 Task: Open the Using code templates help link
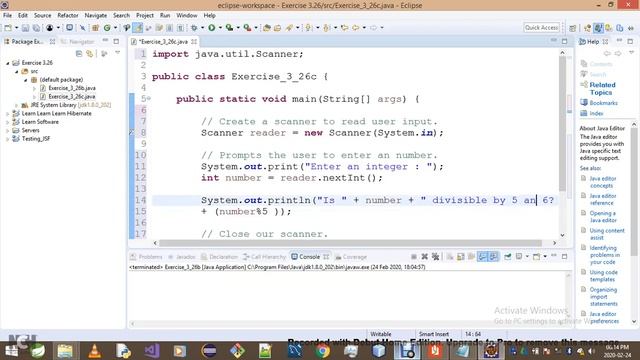coord(603,276)
